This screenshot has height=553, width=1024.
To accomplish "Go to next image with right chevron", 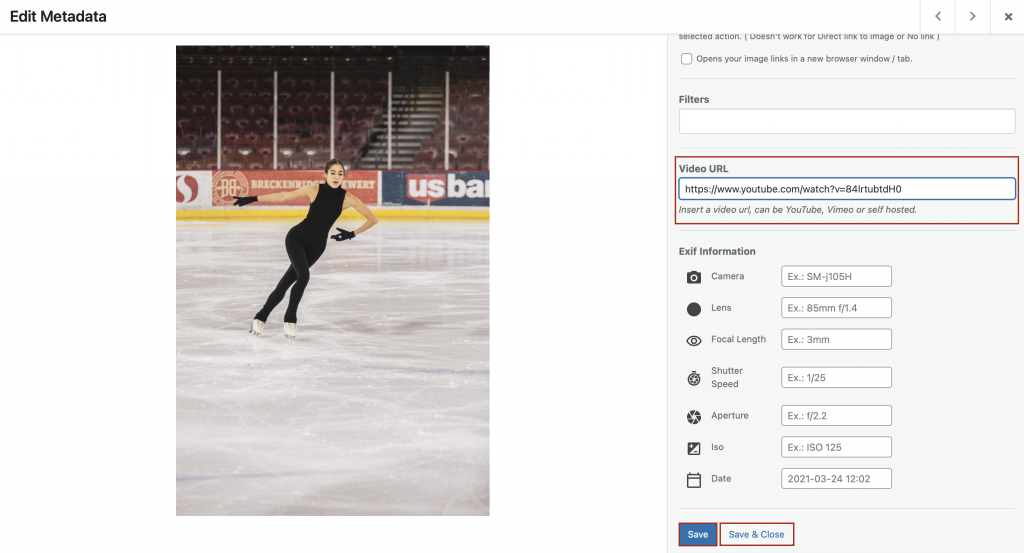I will click(x=972, y=16).
